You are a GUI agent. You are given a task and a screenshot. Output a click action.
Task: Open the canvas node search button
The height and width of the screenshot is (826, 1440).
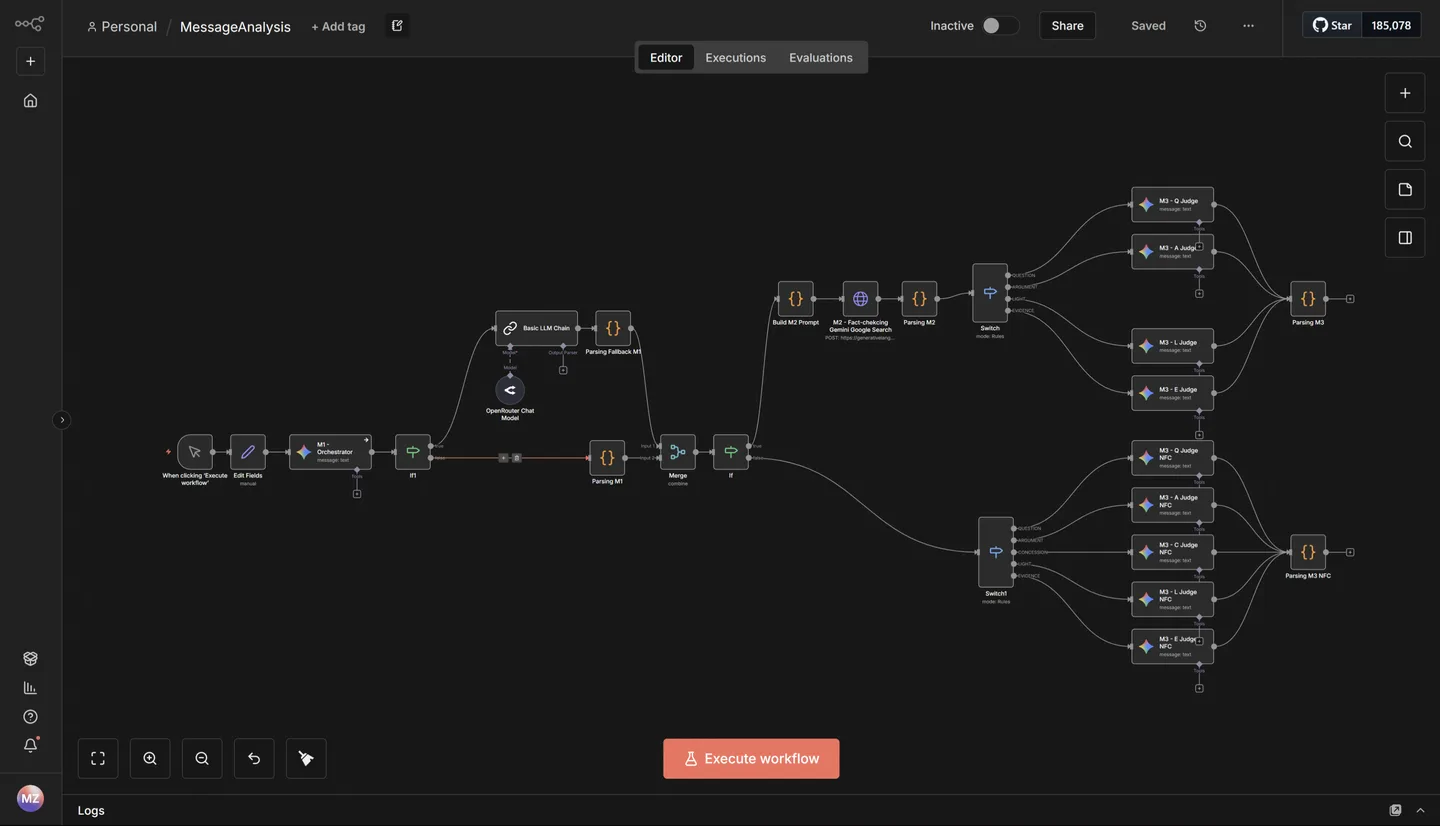click(x=1405, y=141)
